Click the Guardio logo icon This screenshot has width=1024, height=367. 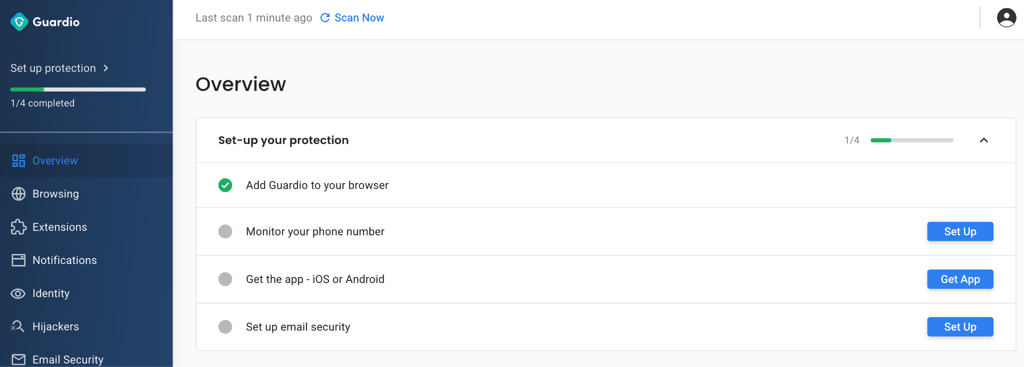click(19, 22)
